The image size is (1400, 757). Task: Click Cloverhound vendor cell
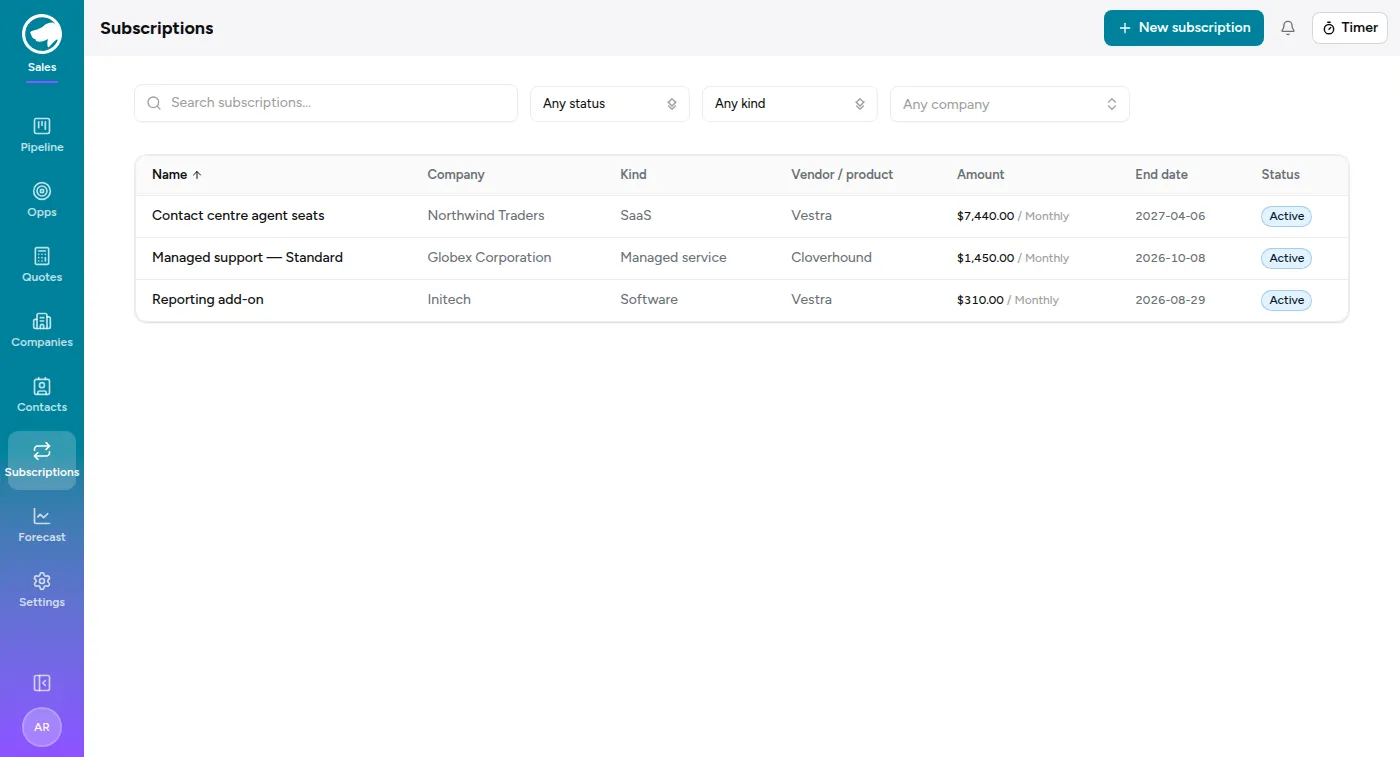831,258
